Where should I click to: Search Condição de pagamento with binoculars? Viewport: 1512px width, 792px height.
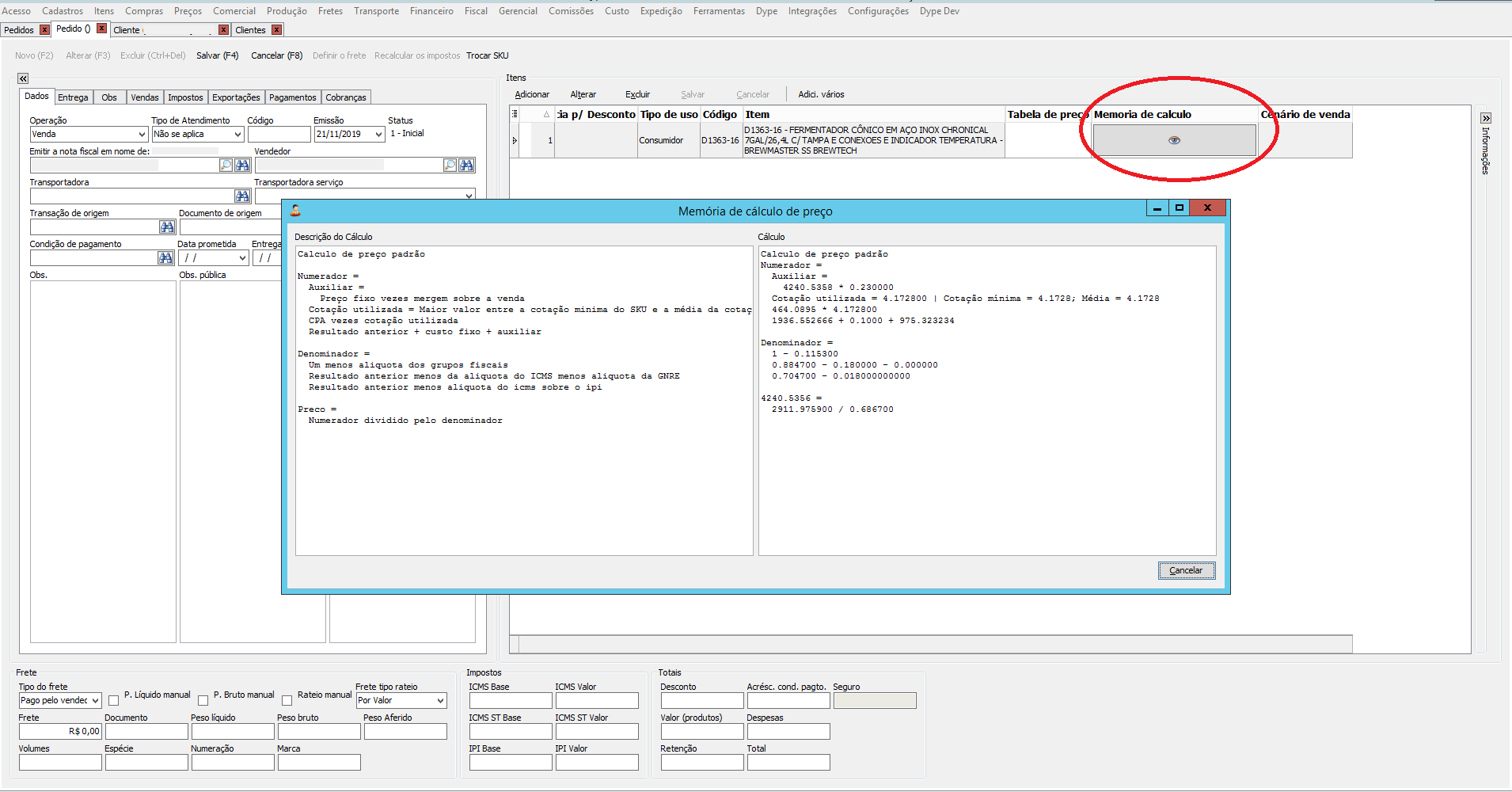click(165, 257)
